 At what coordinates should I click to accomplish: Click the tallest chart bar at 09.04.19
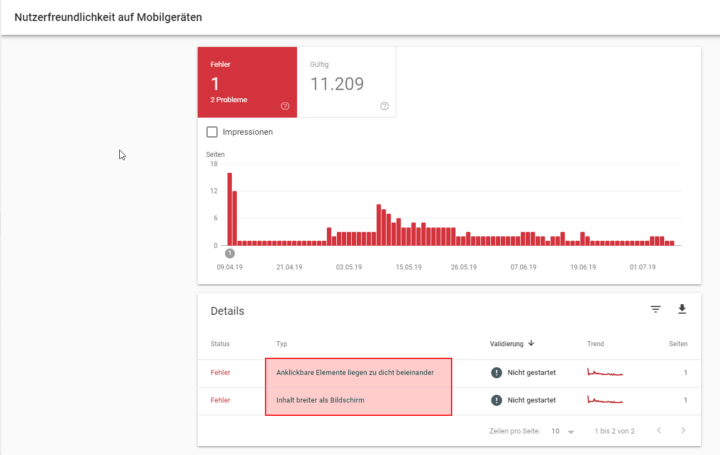coord(230,209)
